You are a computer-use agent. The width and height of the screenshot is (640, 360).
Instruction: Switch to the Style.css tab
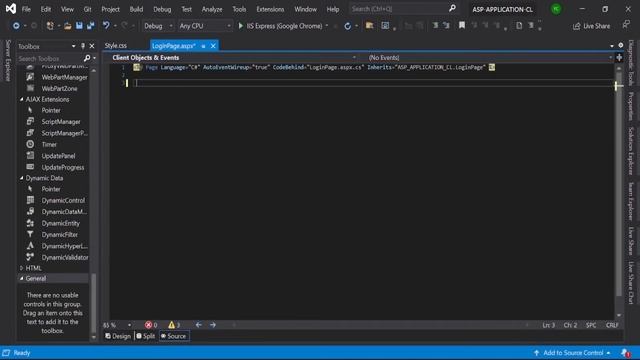coord(116,46)
